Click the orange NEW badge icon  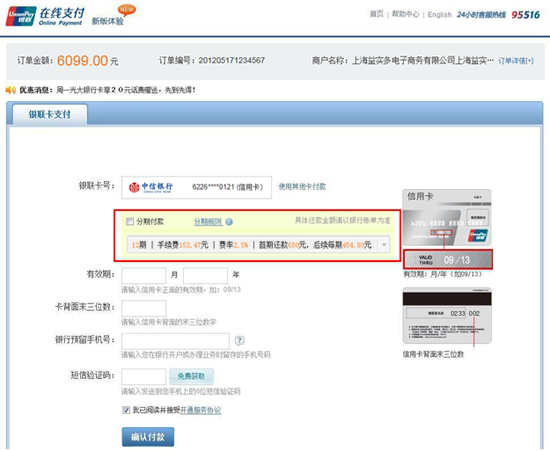(127, 9)
